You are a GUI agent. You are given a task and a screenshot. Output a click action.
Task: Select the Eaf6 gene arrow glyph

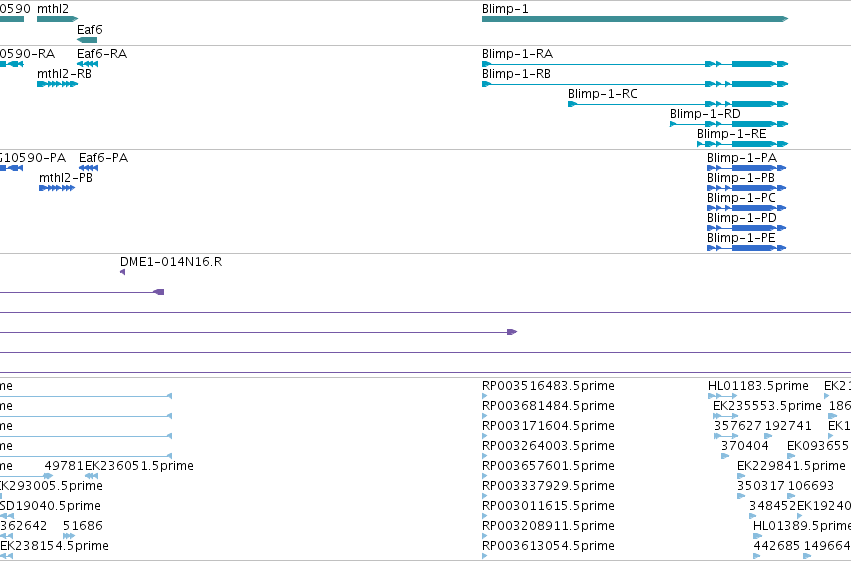coord(87,40)
